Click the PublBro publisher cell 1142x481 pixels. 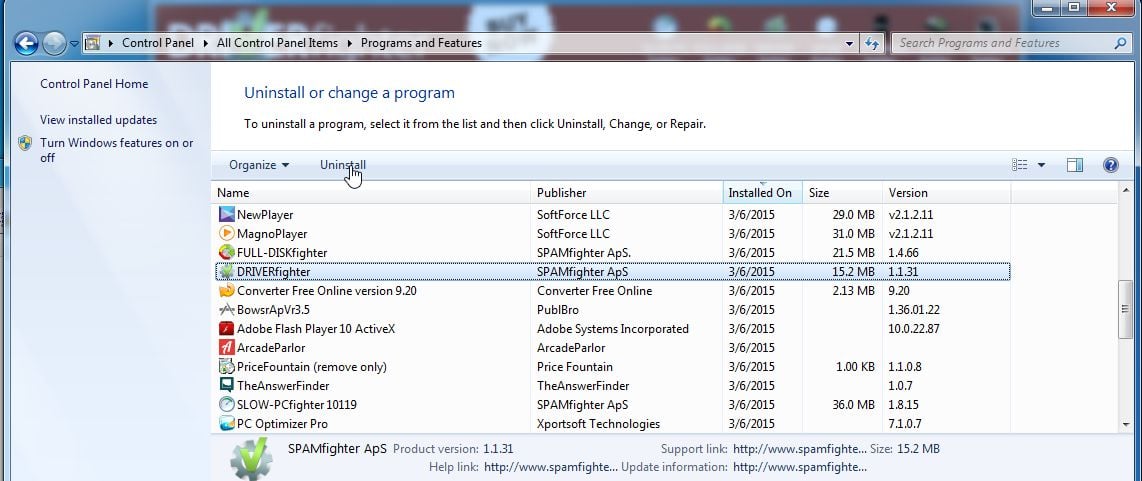click(558, 310)
